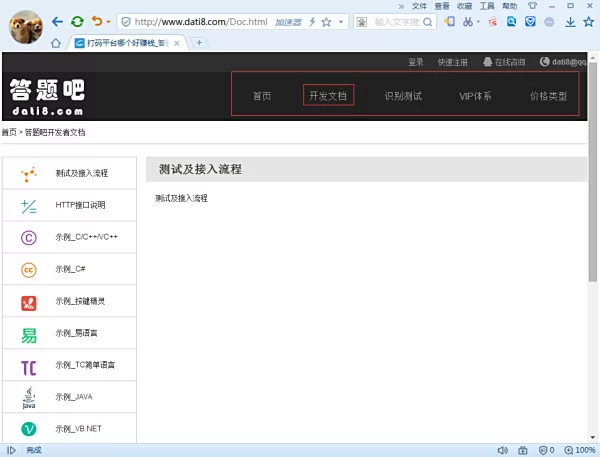This screenshot has height=457, width=600.
Task: Go to 识别测试 in the site navigation
Action: tap(403, 96)
